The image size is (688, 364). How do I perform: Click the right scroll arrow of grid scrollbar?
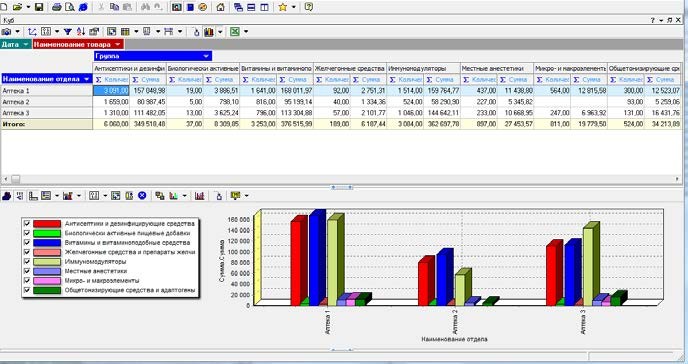click(x=677, y=179)
